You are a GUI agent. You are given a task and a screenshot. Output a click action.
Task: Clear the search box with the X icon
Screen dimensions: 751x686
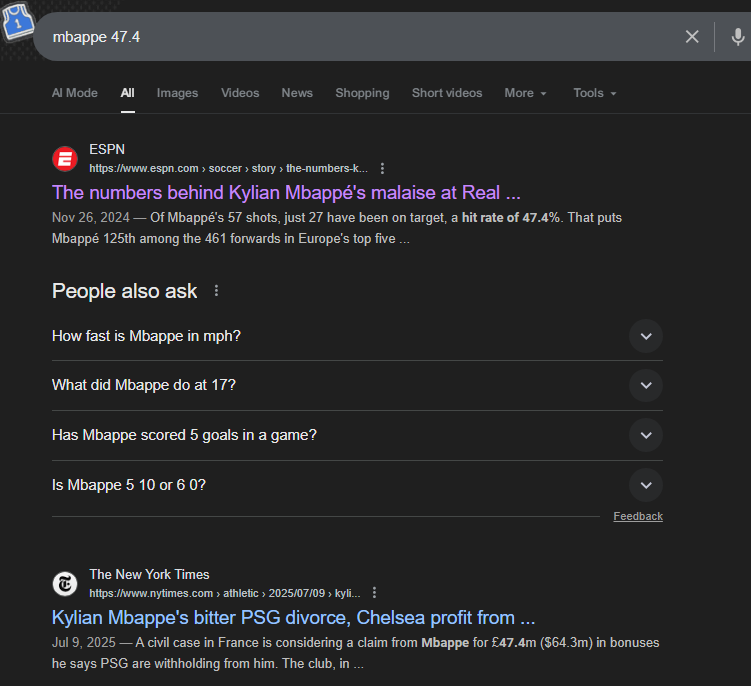(692, 36)
